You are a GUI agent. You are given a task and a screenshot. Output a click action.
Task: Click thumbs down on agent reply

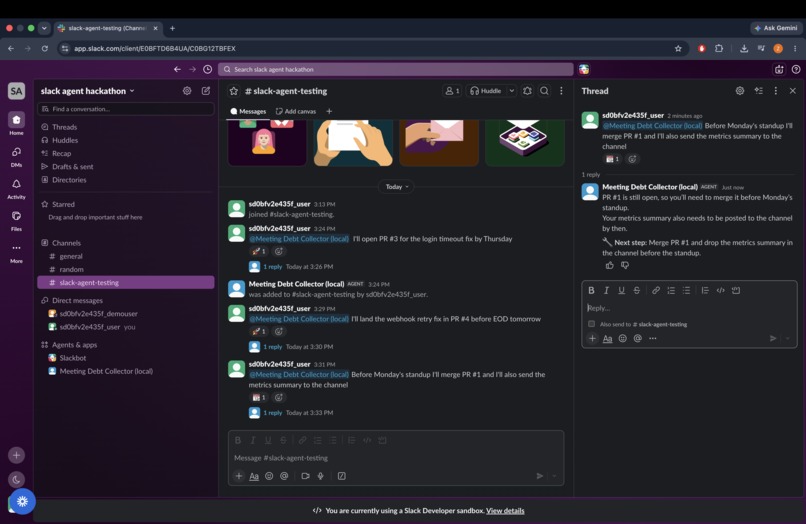[x=625, y=265]
